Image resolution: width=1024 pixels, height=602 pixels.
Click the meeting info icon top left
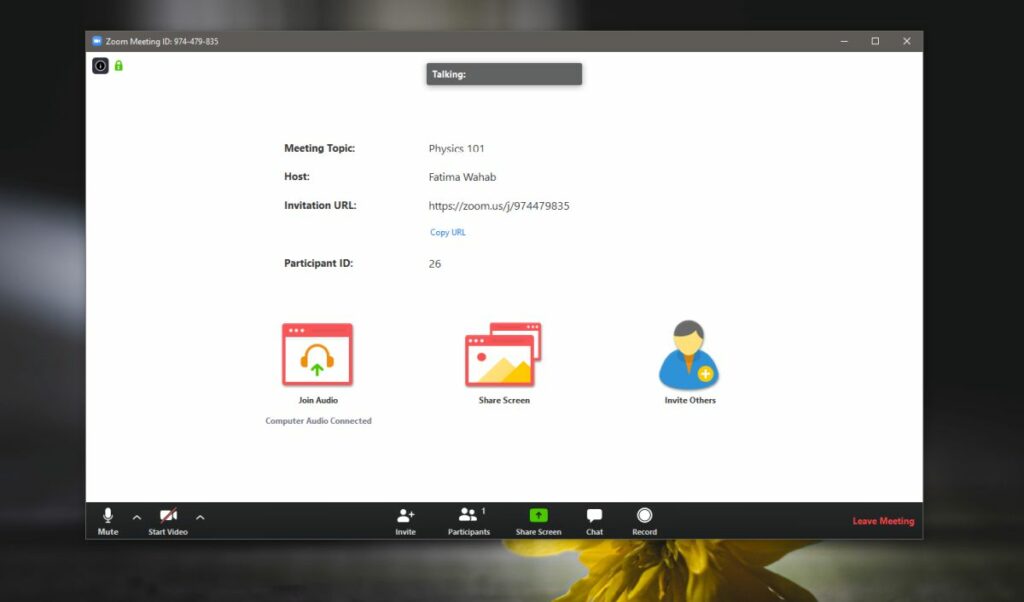tap(100, 65)
